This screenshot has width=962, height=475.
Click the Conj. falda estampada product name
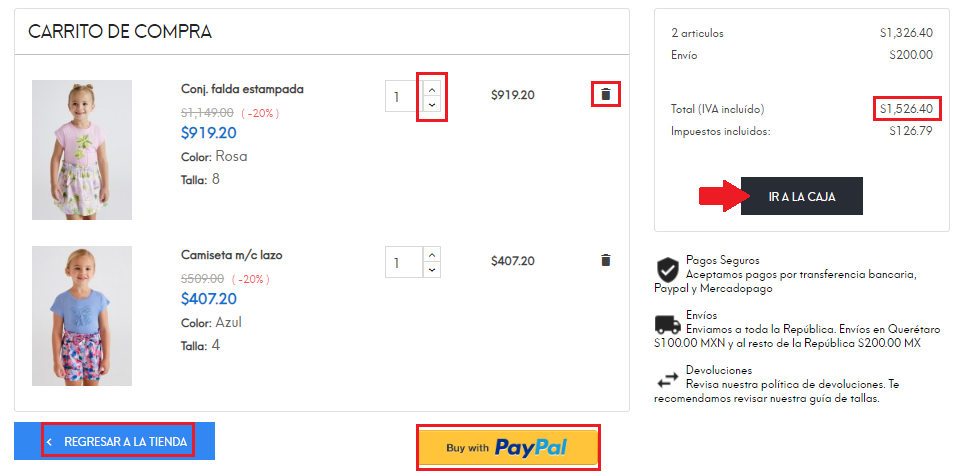tap(242, 89)
